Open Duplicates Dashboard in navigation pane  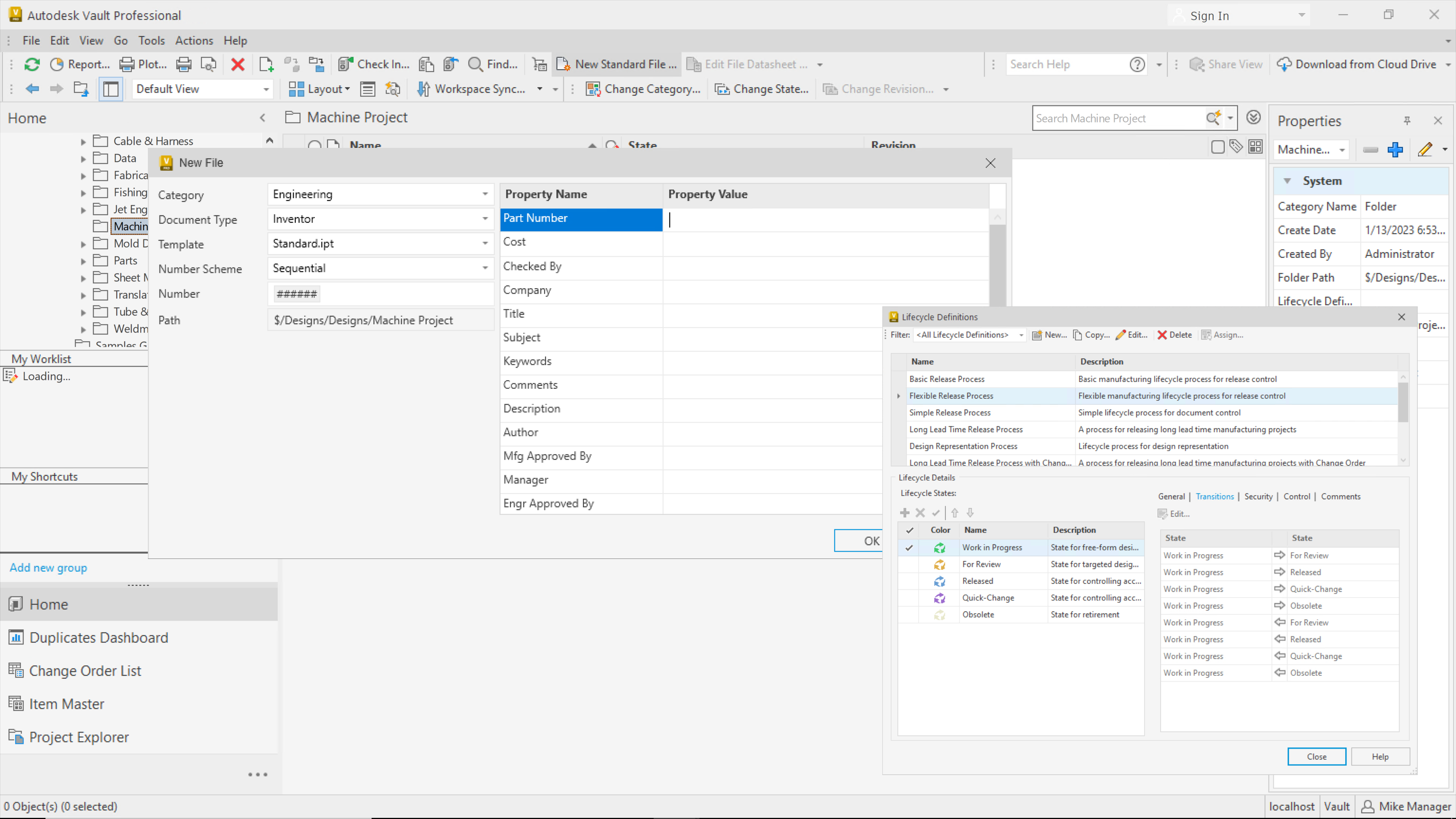tap(98, 637)
